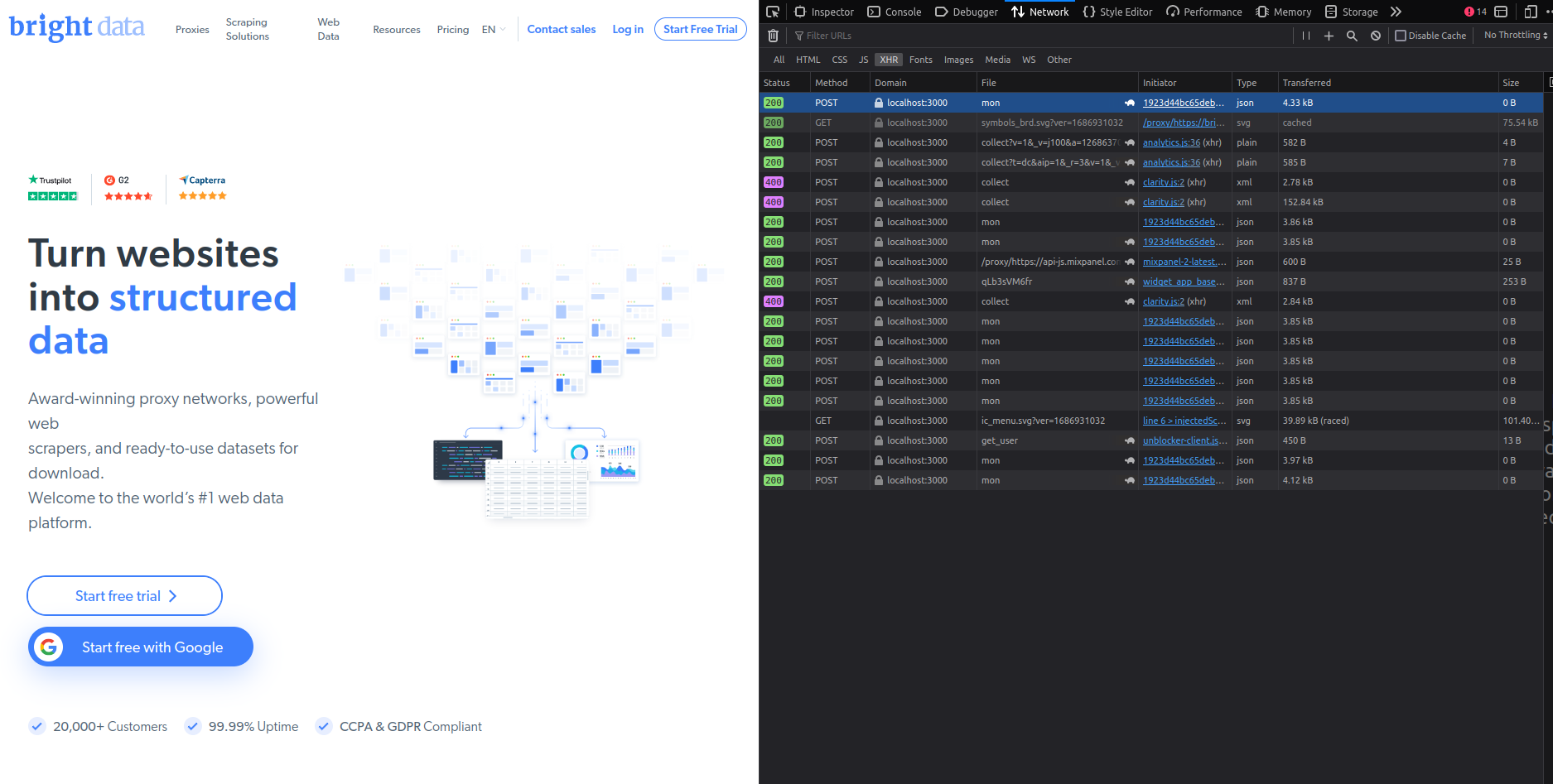The height and width of the screenshot is (784, 1553).
Task: Click the Contact sales link
Action: coord(562,29)
